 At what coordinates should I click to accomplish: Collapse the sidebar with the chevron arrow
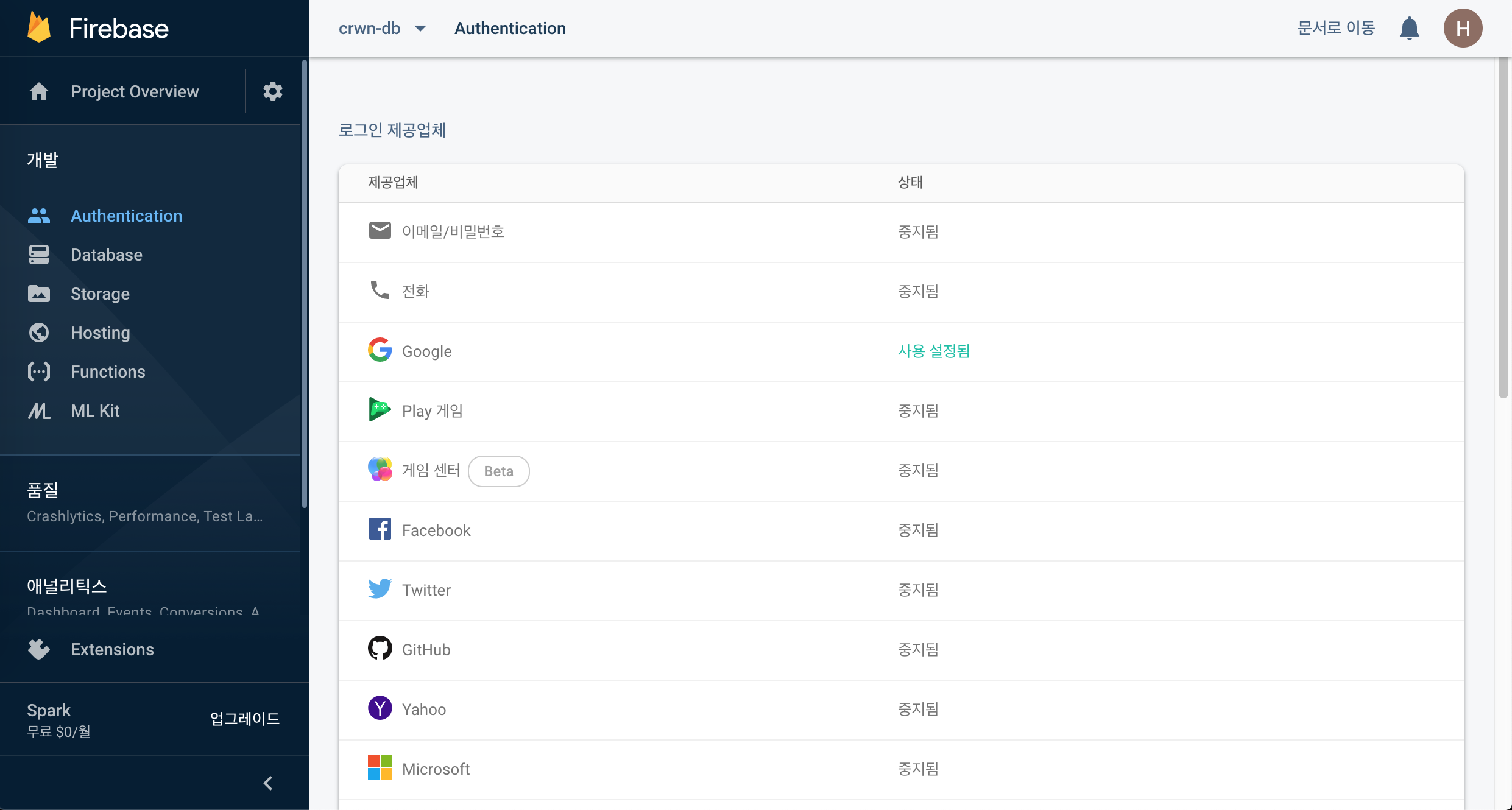point(268,783)
